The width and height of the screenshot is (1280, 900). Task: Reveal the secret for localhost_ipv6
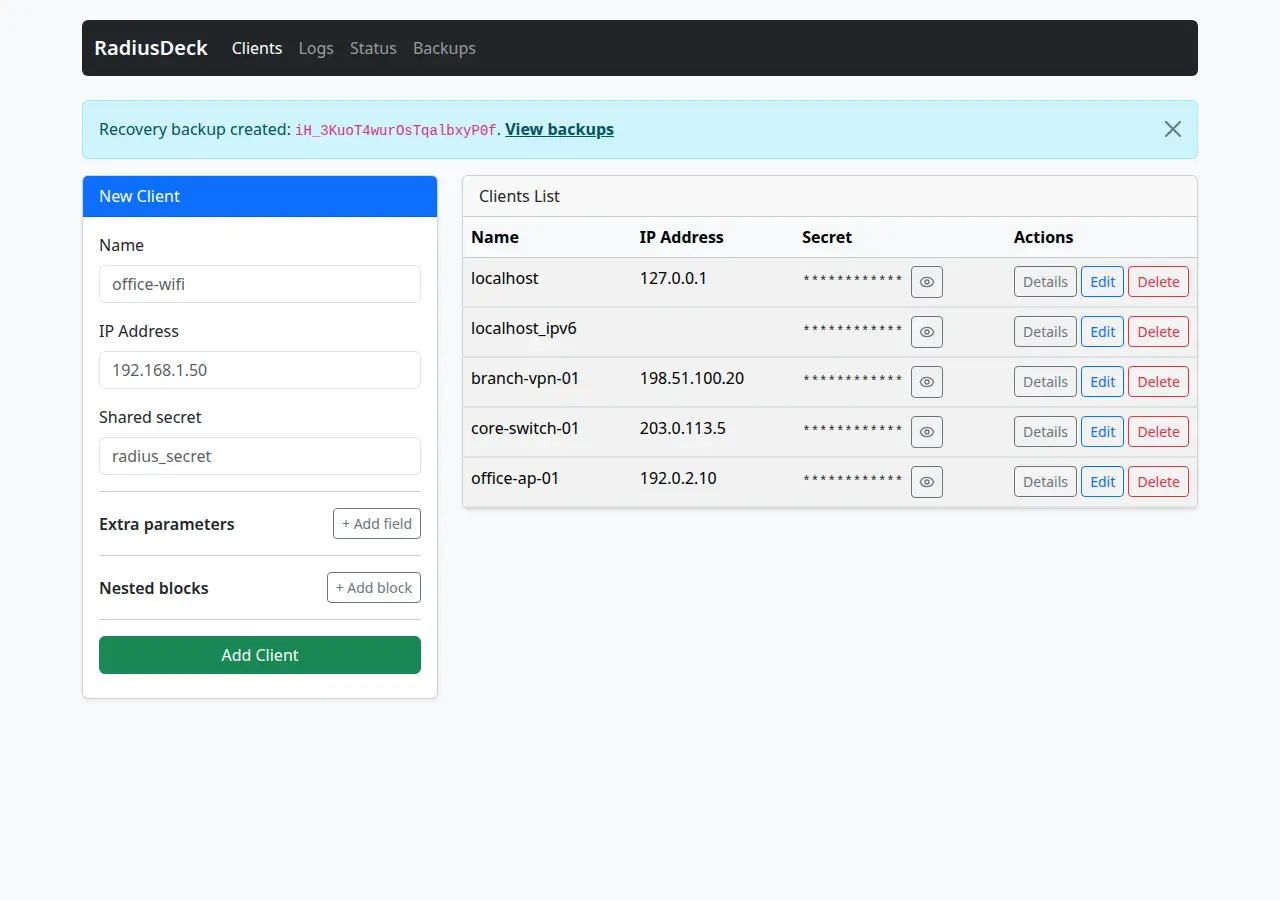pyautogui.click(x=927, y=332)
